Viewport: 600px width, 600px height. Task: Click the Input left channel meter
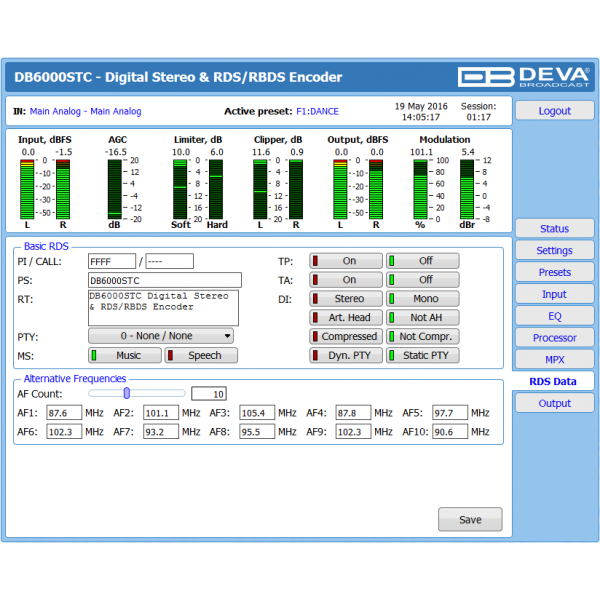tap(27, 189)
